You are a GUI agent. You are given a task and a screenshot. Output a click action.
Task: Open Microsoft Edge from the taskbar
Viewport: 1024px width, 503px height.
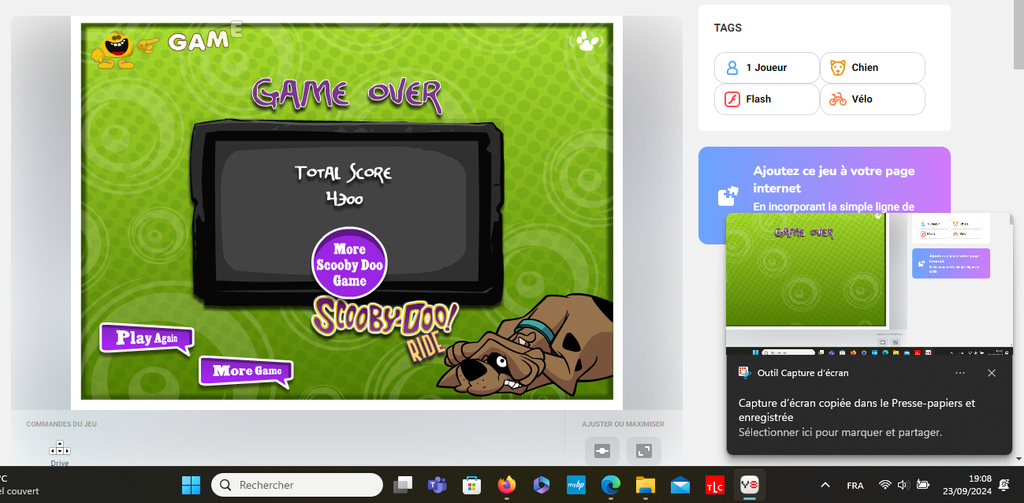(610, 485)
